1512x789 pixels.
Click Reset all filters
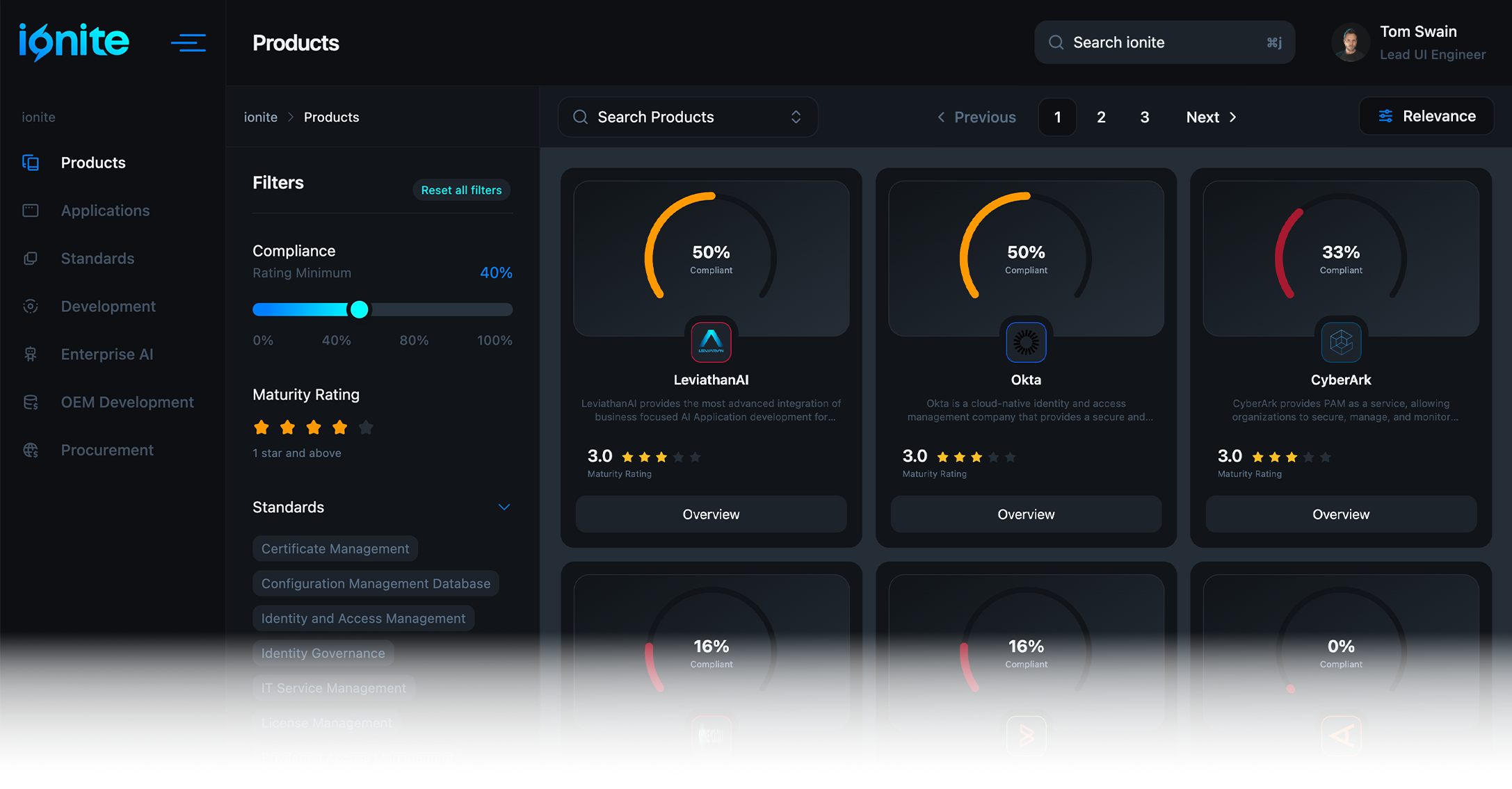pos(461,190)
